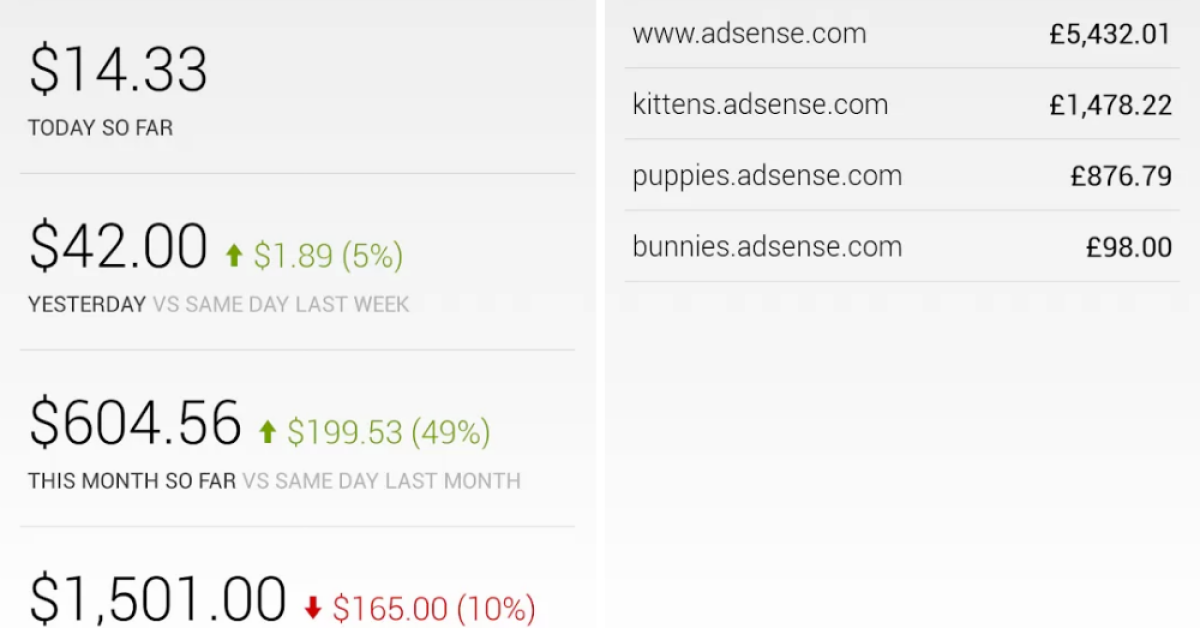Viewport: 1200px width, 628px height.
Task: Click the $165.00 (10%) decrease value
Action: (x=434, y=608)
